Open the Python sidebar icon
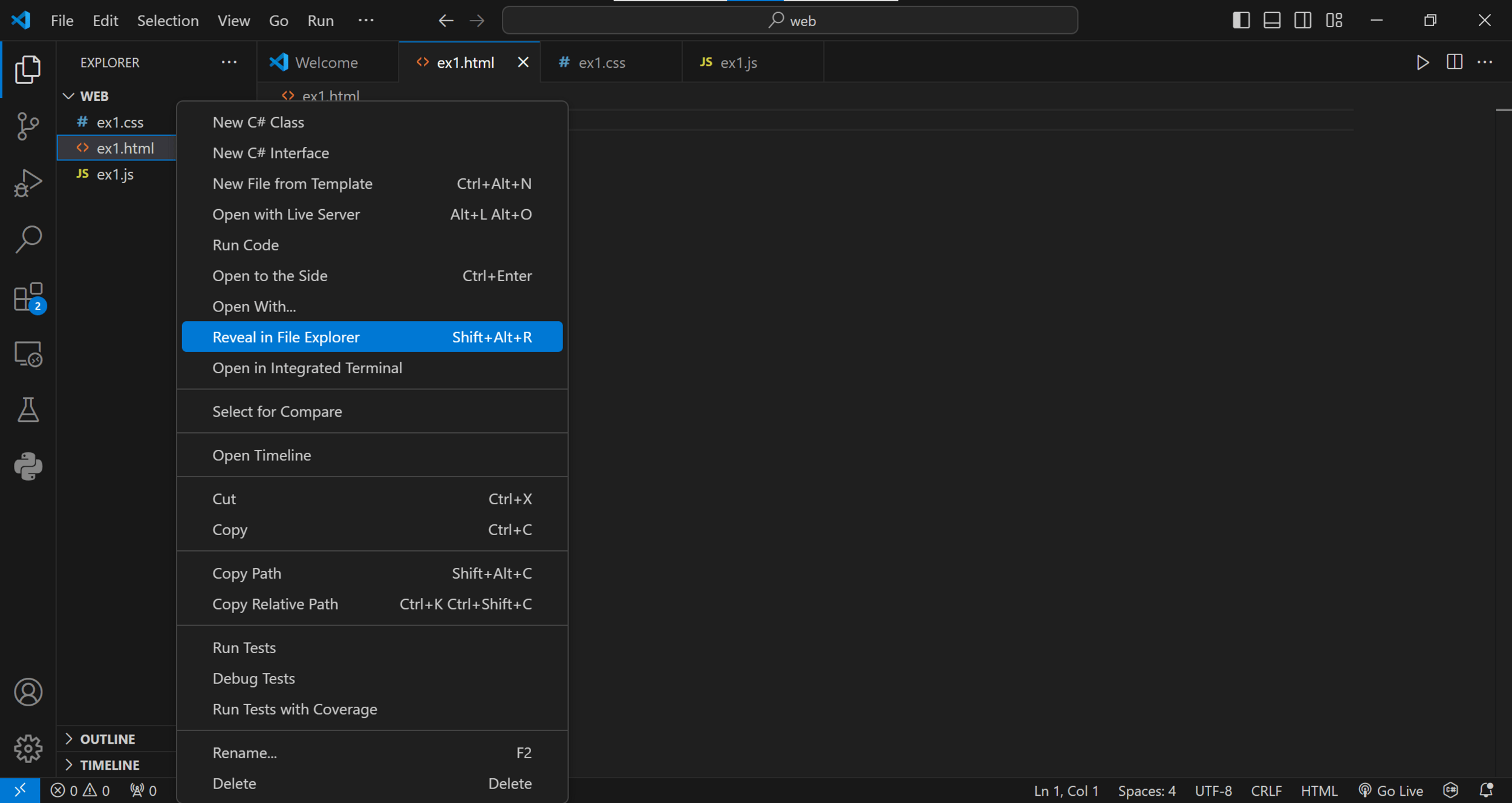 pos(28,466)
